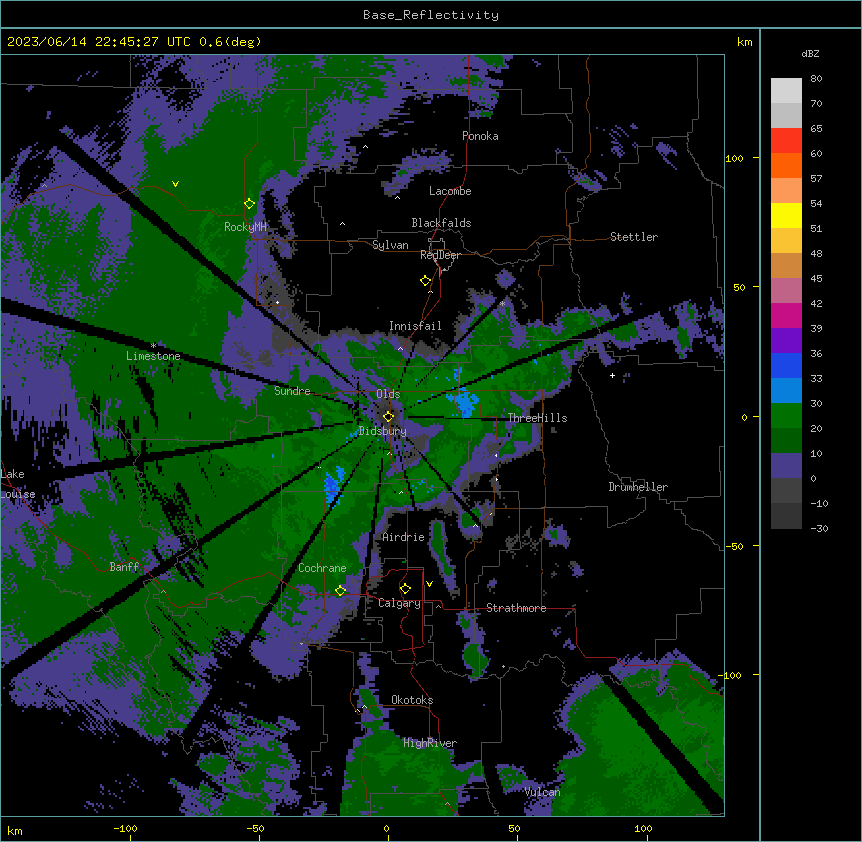Click the purple 0–10 dBZ legend color
This screenshot has width=862, height=842.
(x=786, y=466)
